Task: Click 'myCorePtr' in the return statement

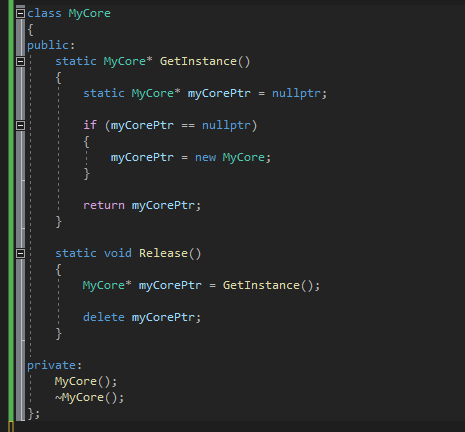Action: point(163,205)
